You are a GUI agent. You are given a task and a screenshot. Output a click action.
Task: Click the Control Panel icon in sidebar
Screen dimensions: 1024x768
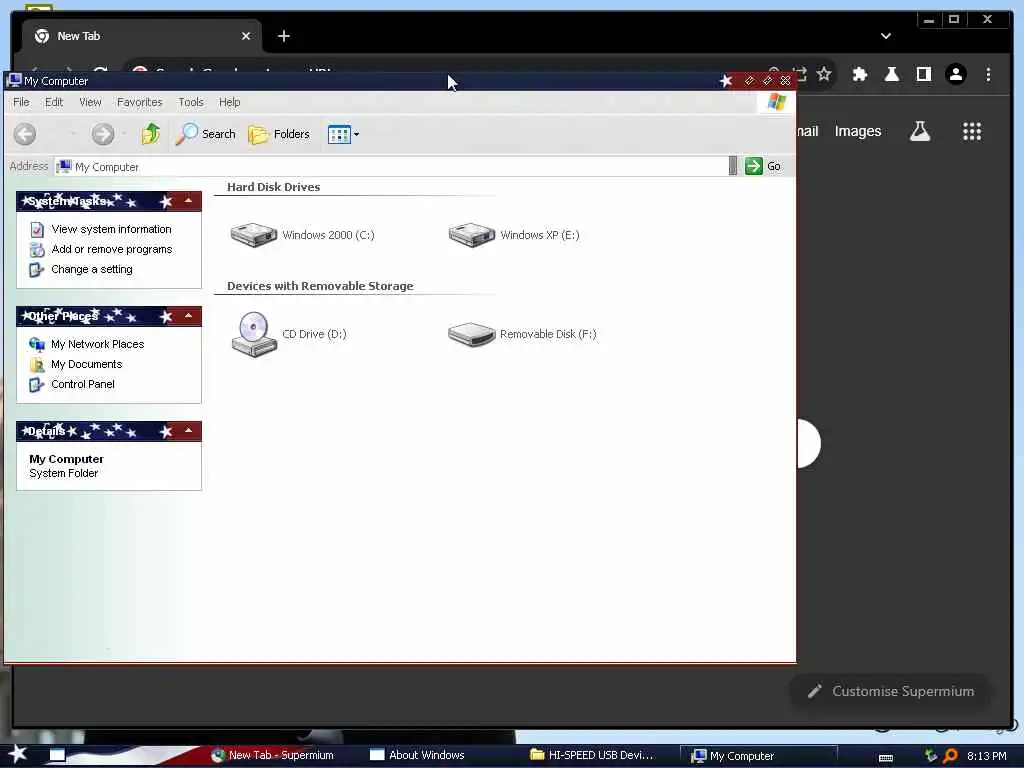(37, 385)
